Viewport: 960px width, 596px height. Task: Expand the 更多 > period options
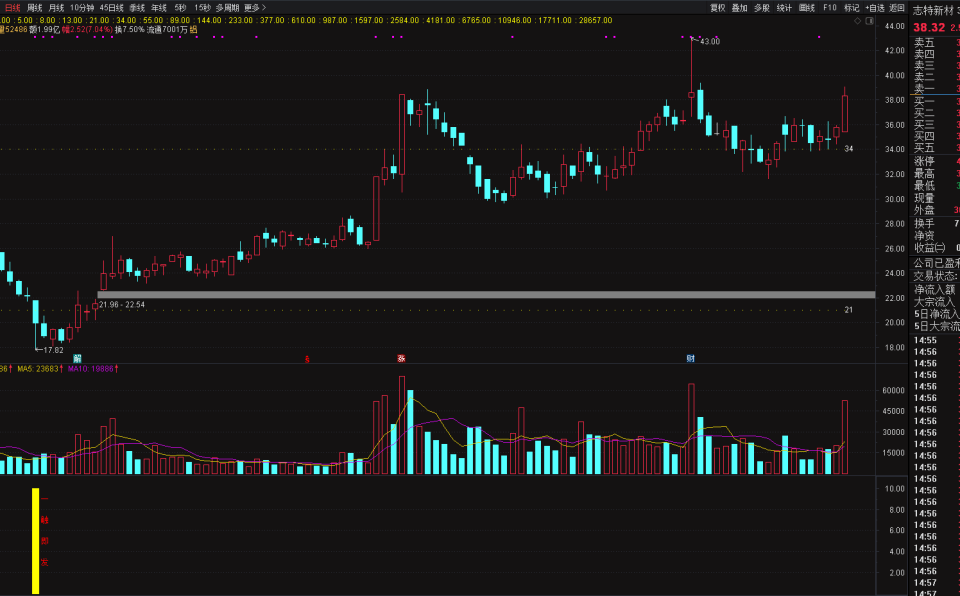pyautogui.click(x=255, y=8)
